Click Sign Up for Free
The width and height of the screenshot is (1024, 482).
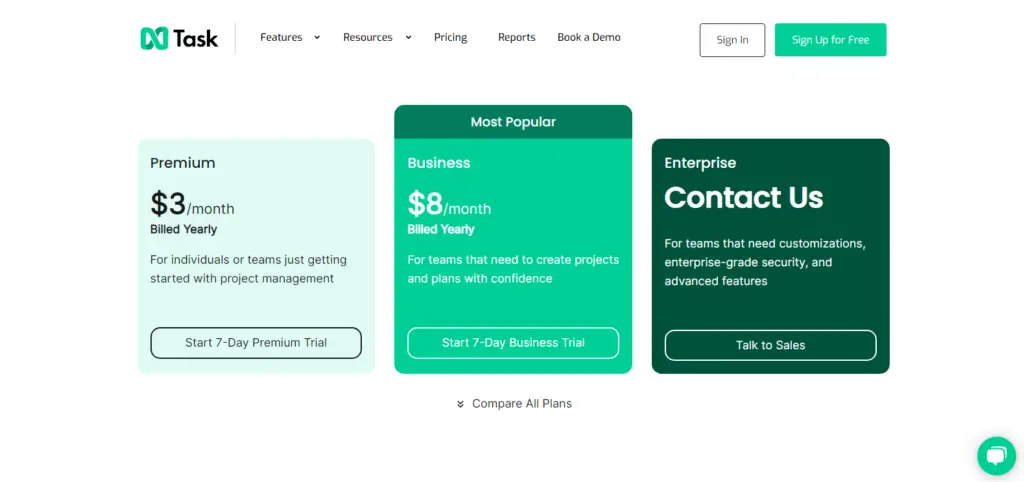tap(831, 40)
